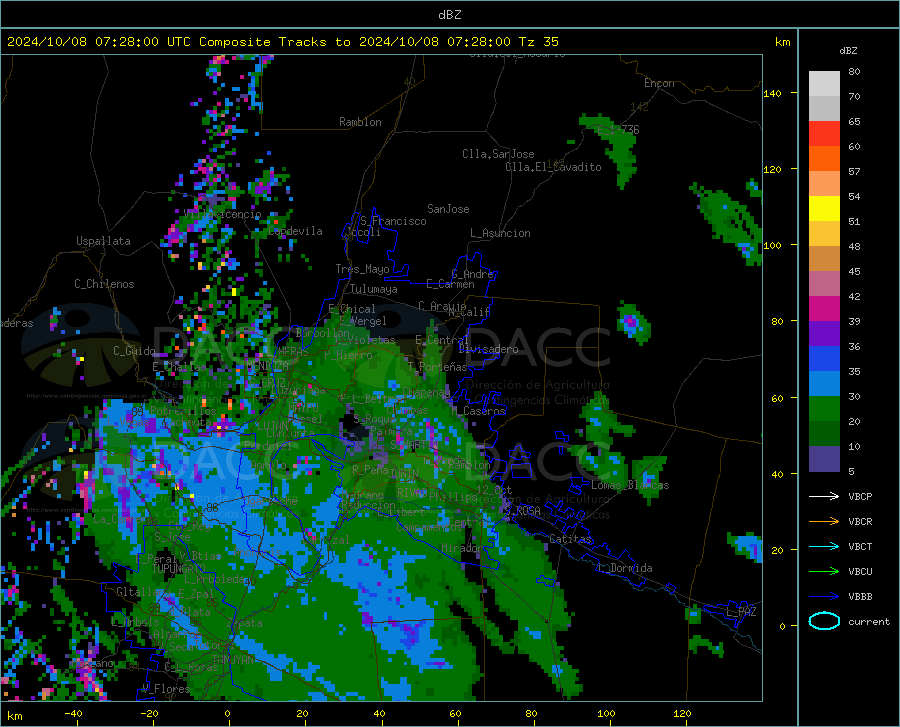
Task: Click the white VBCP arrow in the legend
Action: click(824, 496)
